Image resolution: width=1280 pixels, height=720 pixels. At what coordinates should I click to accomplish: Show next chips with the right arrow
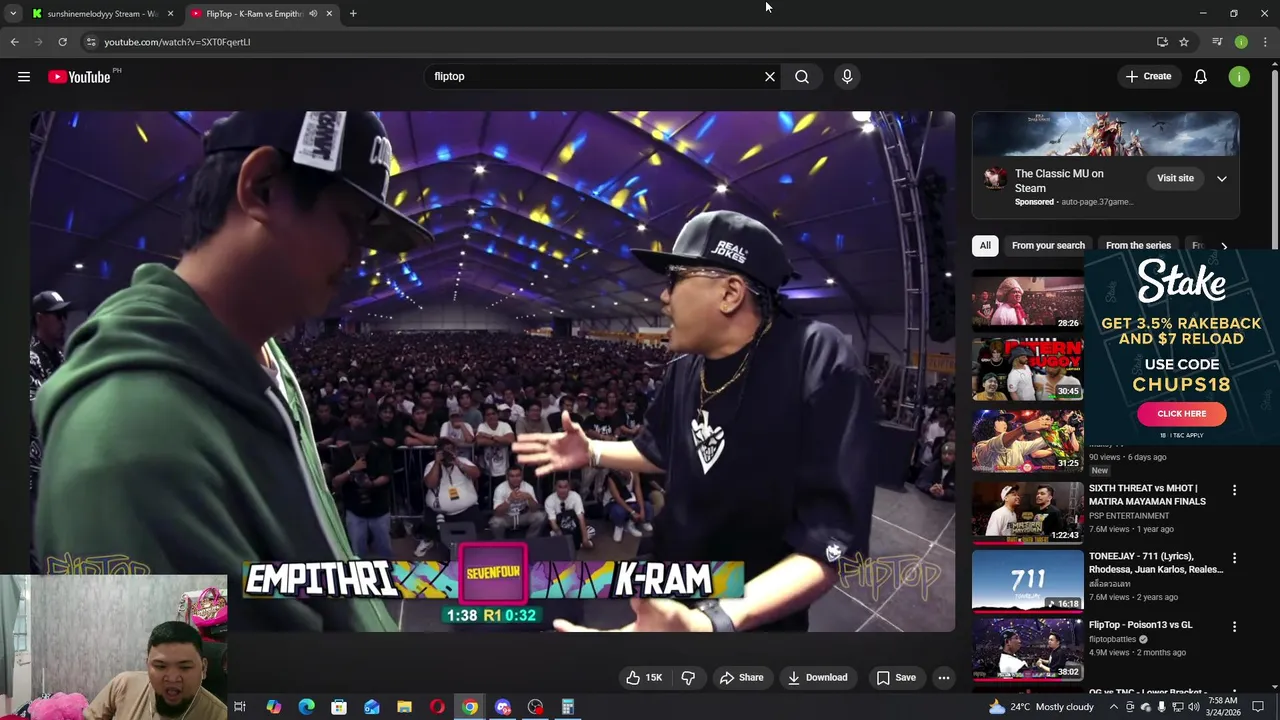(x=1224, y=246)
